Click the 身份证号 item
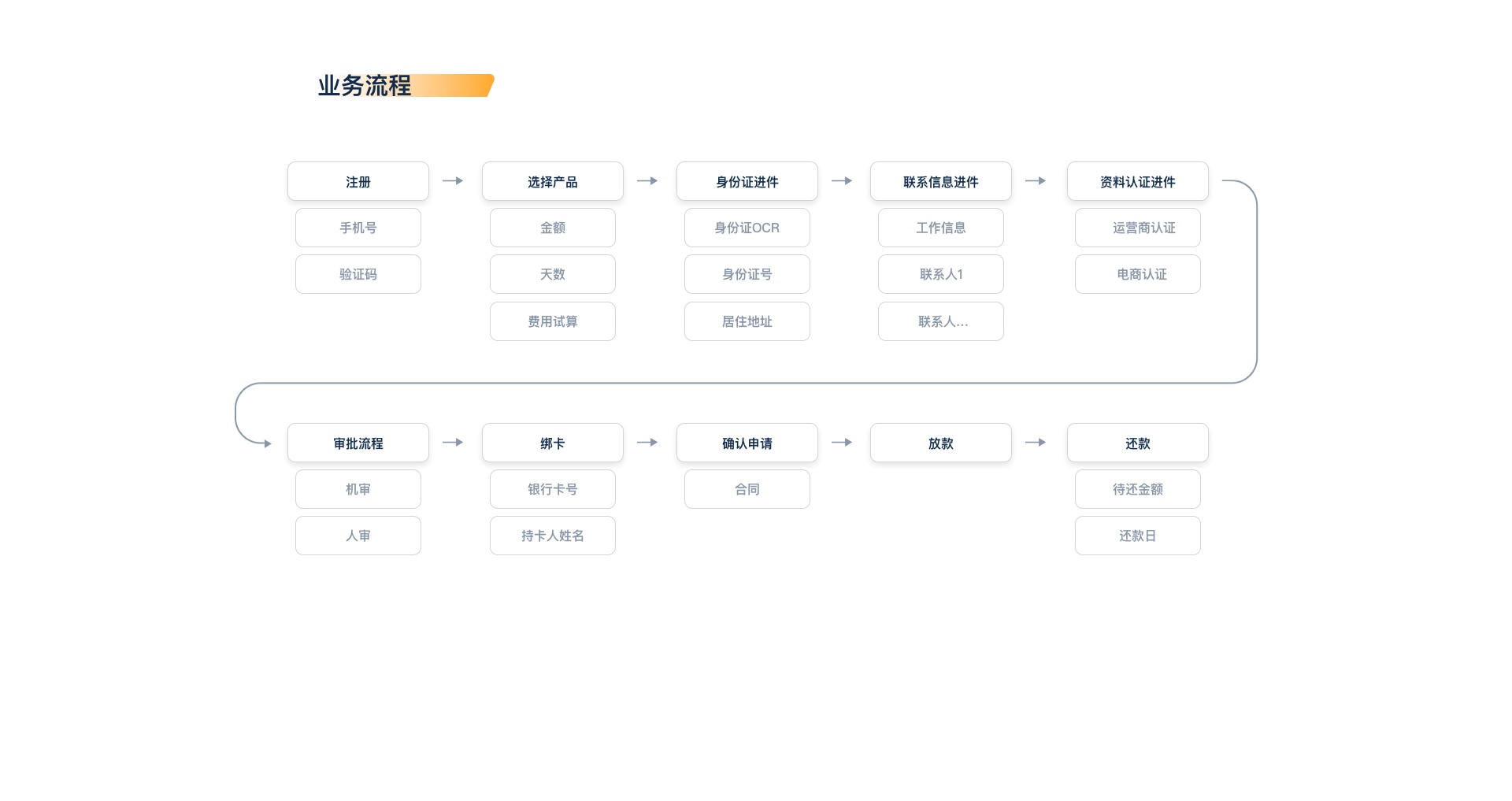Viewport: 1512px width, 801px height. point(747,274)
